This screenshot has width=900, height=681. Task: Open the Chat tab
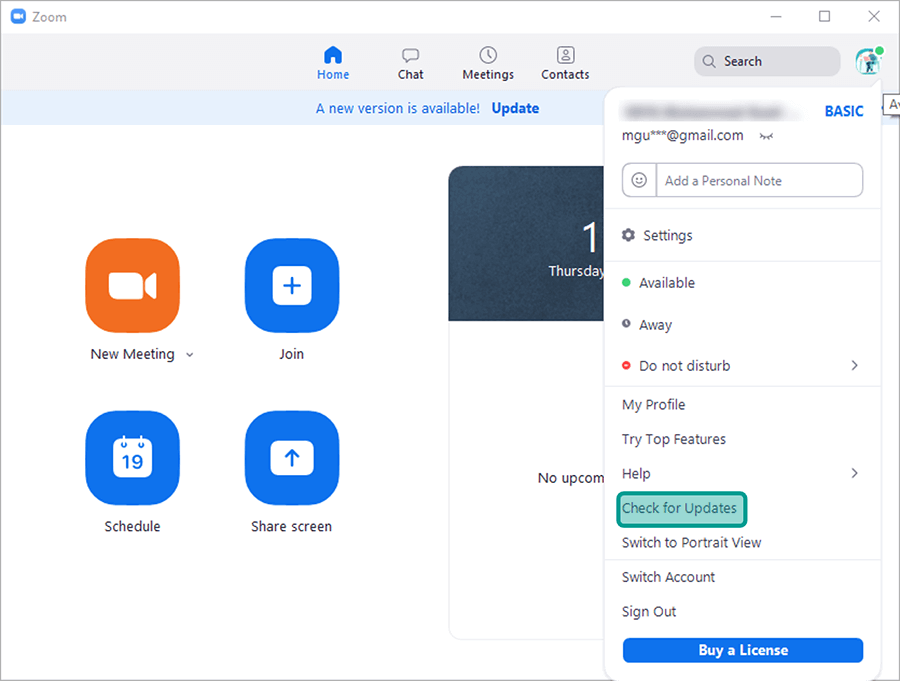click(410, 63)
